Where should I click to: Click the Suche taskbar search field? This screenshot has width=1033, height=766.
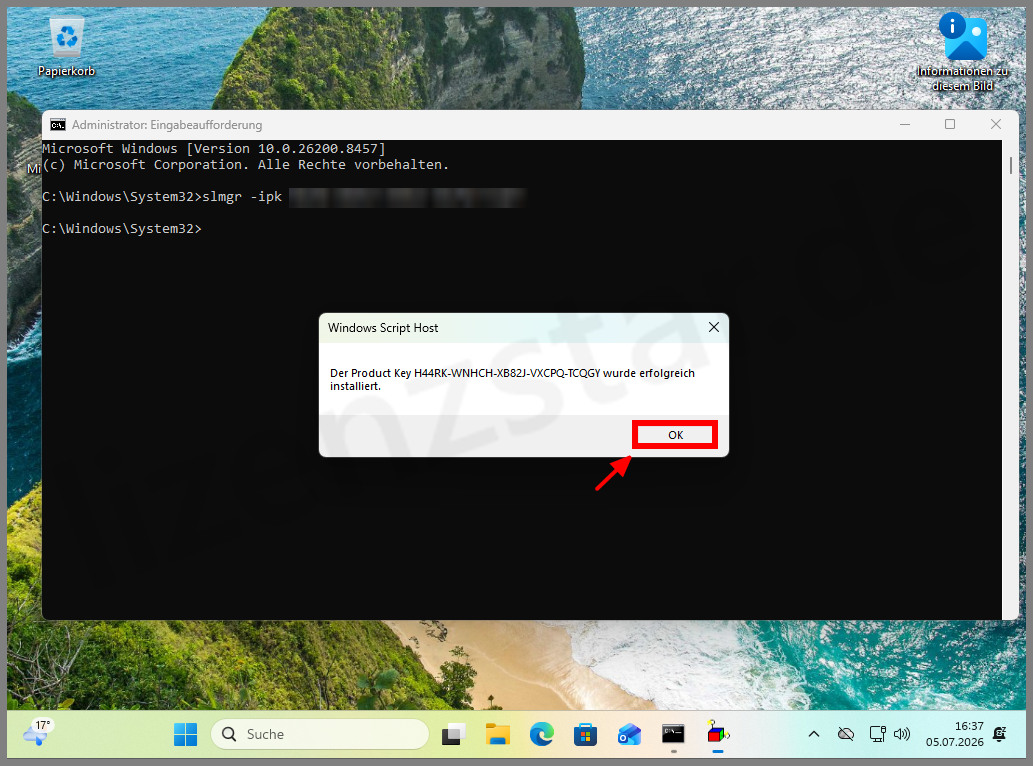[x=320, y=734]
